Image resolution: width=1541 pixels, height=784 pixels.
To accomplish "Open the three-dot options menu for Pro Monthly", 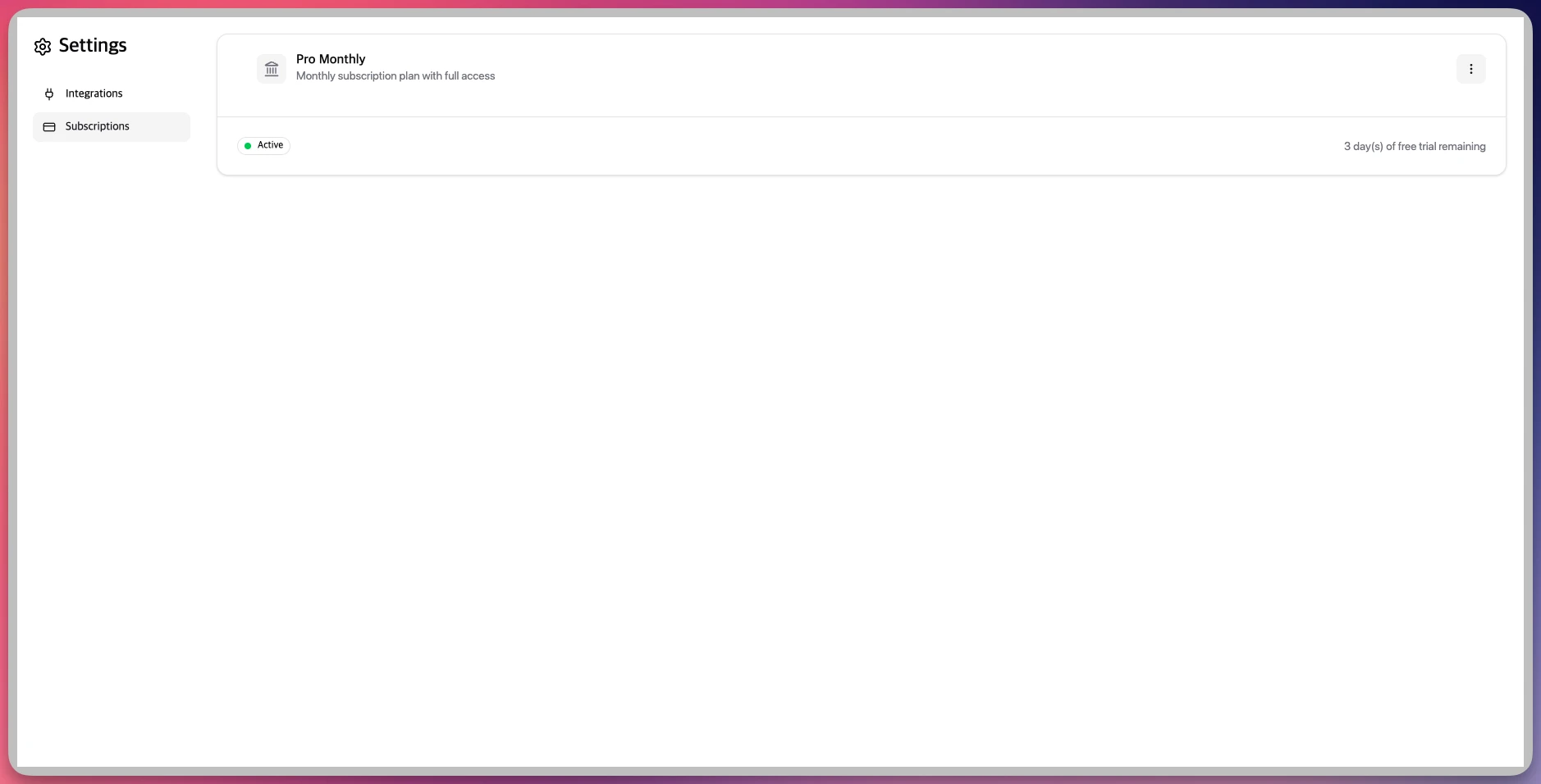I will pos(1470,69).
